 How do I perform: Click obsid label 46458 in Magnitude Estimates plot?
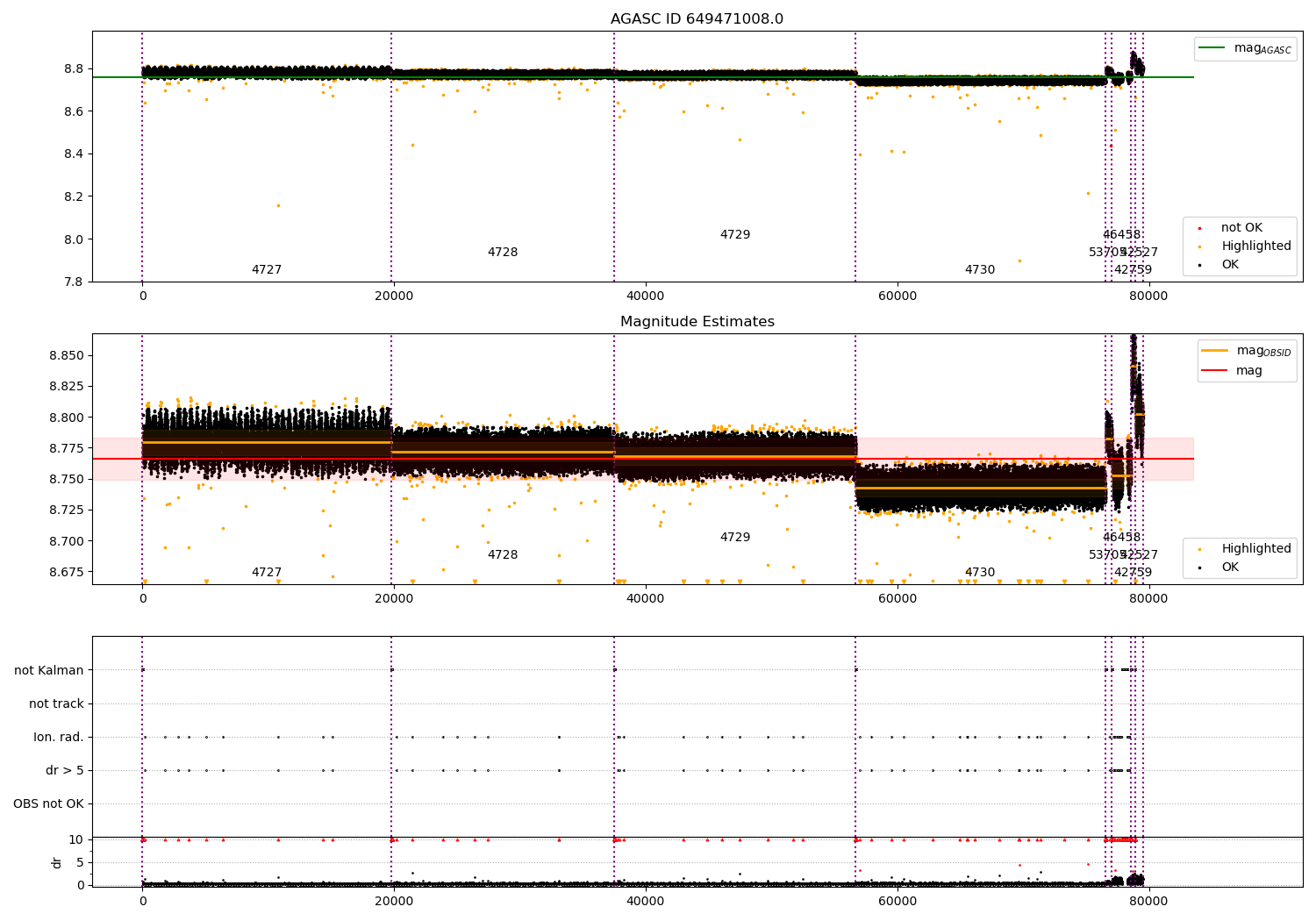point(1122,538)
